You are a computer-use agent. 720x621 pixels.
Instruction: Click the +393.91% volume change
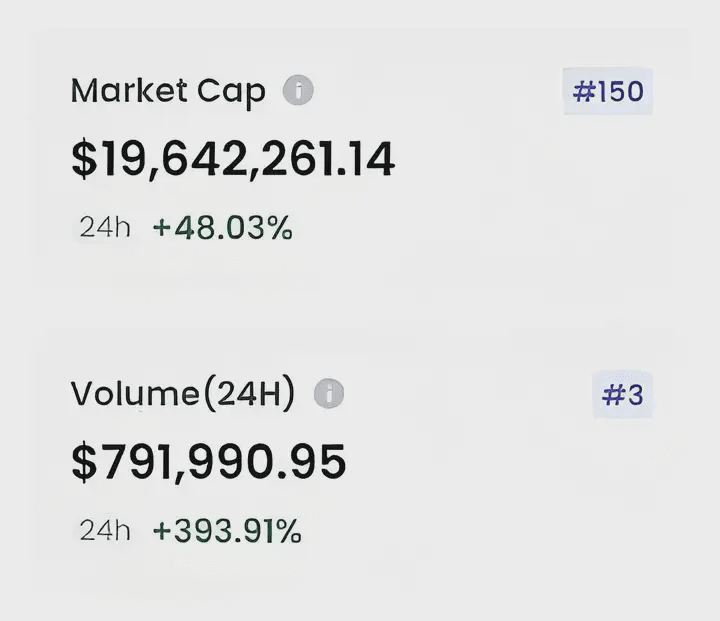[x=226, y=530]
